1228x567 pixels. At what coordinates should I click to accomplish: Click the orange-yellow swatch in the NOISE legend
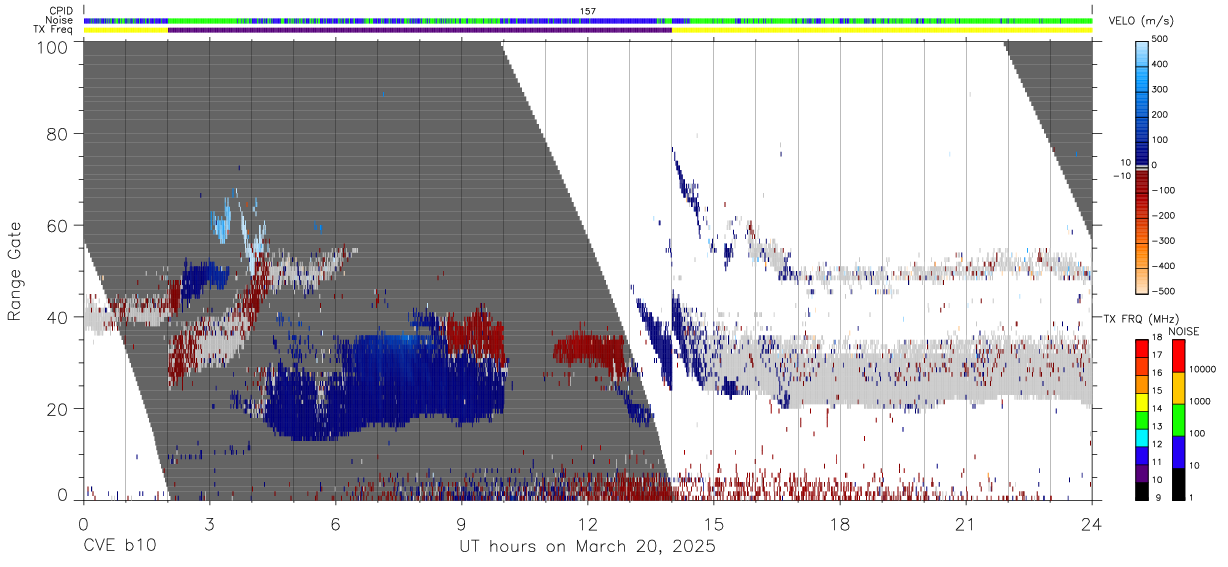point(1177,388)
